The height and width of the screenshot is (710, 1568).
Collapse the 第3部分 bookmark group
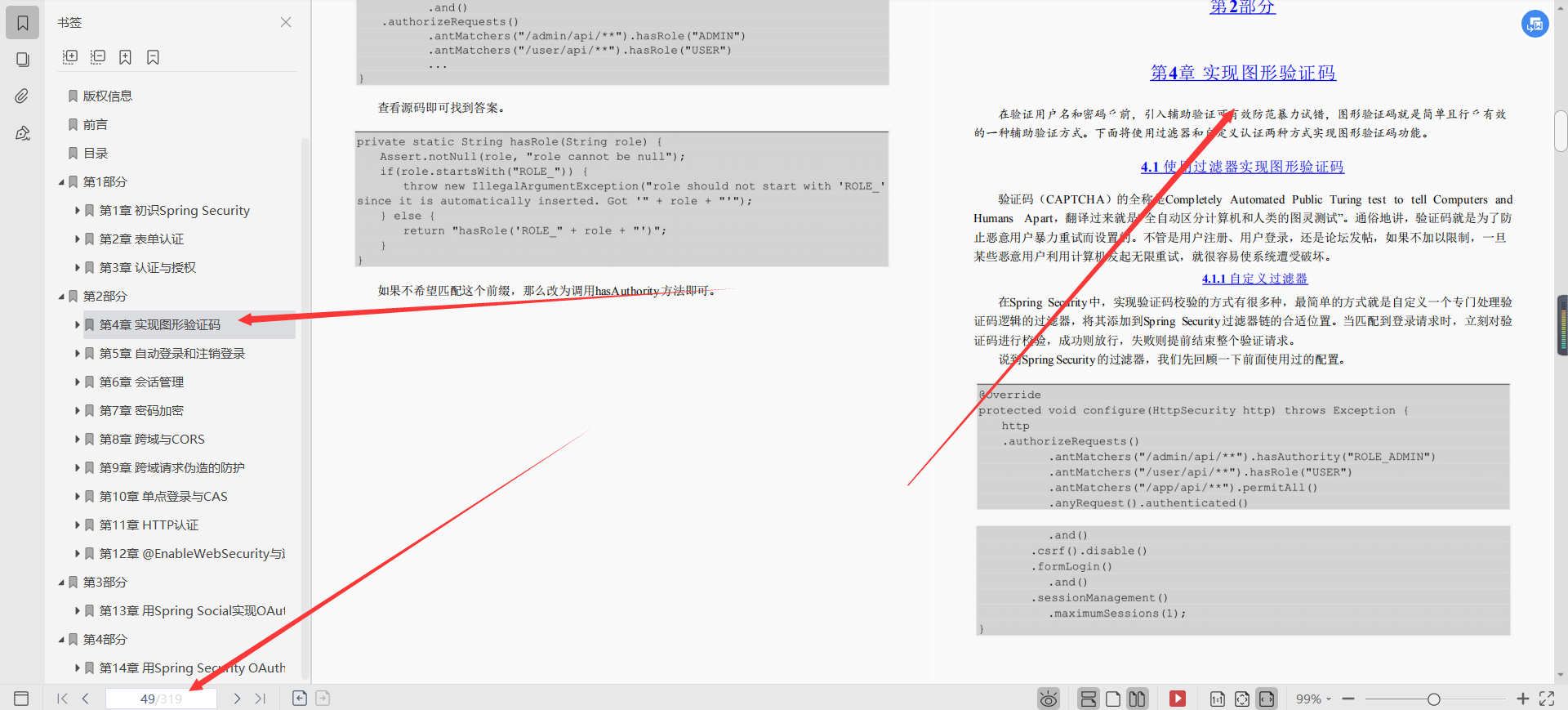(61, 583)
